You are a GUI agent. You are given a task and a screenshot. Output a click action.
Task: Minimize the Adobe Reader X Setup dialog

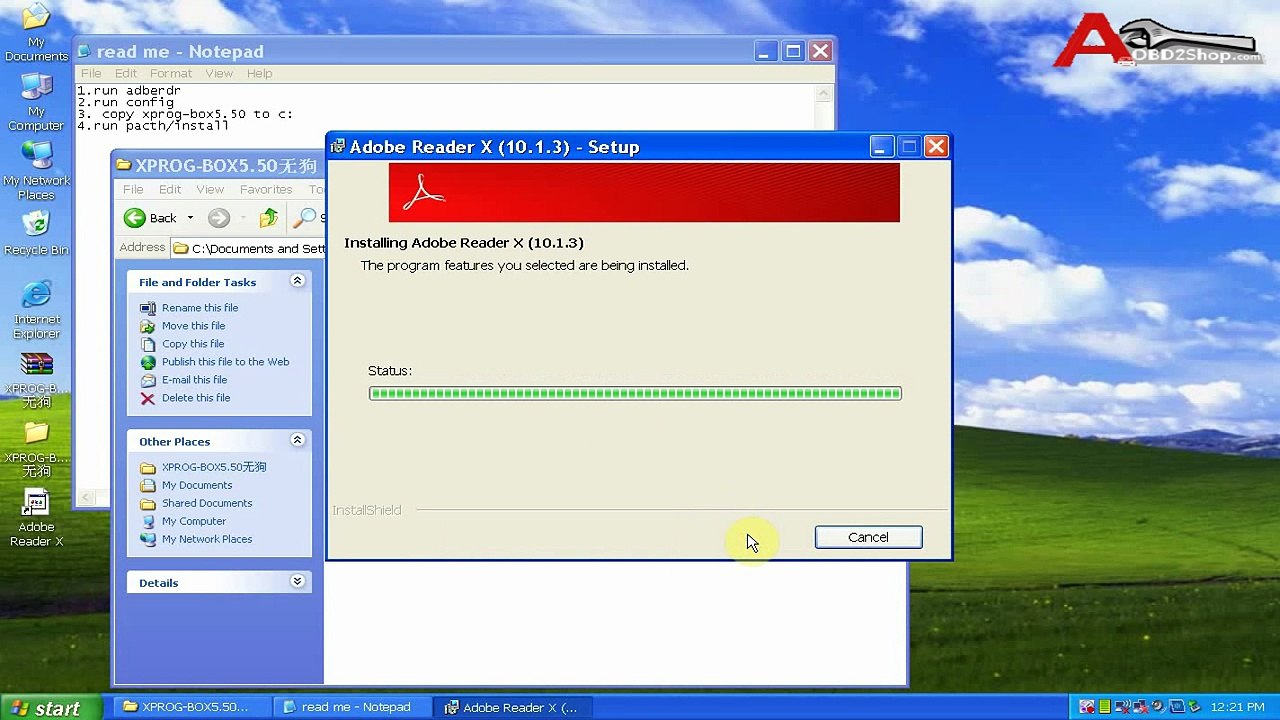pos(881,147)
